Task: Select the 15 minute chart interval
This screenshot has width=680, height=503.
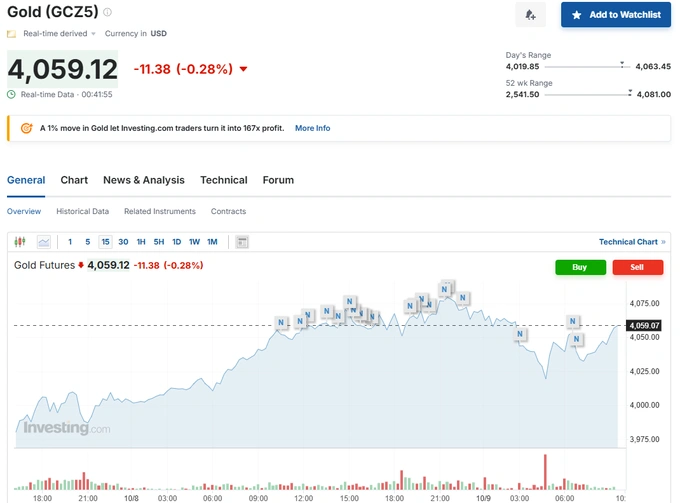Action: coord(105,242)
